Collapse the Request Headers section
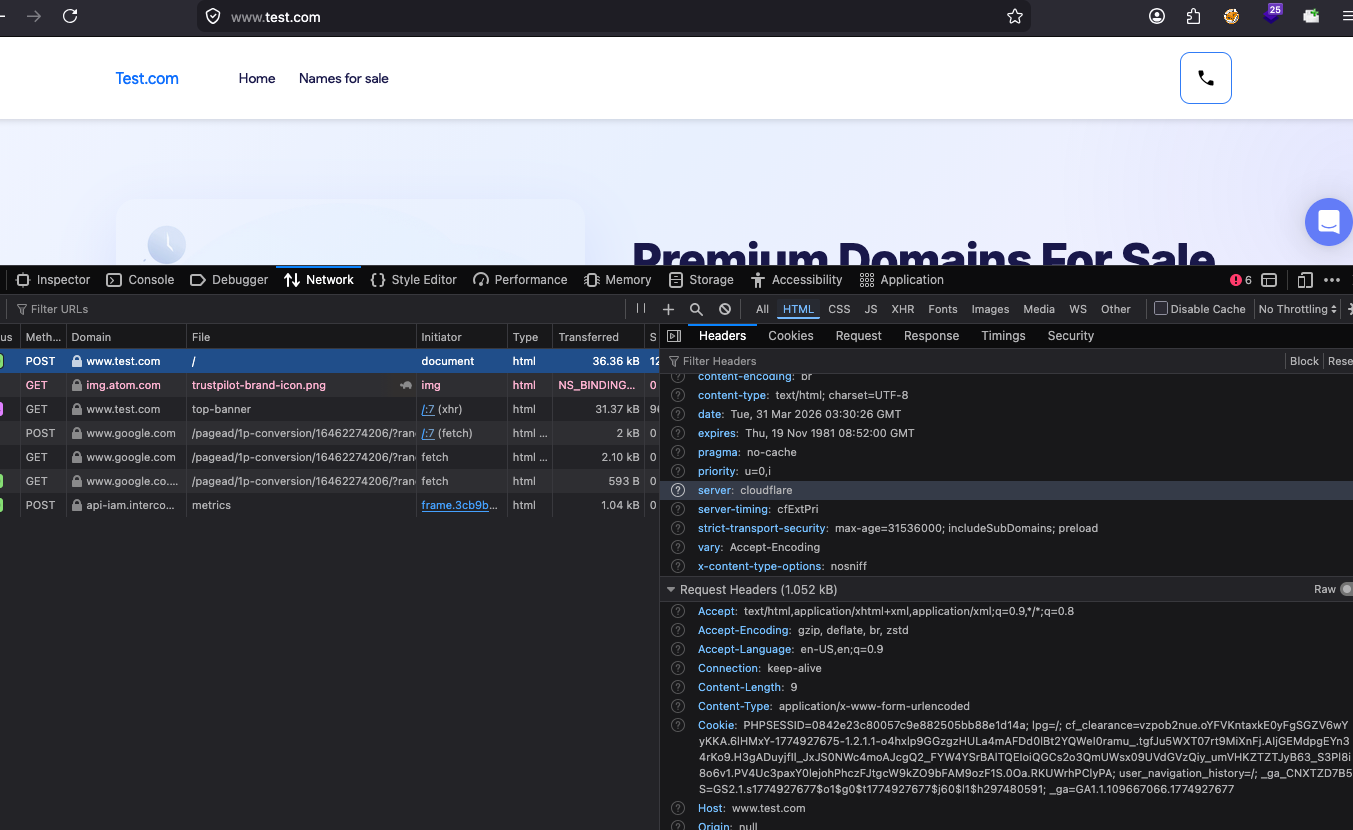 [x=671, y=590]
